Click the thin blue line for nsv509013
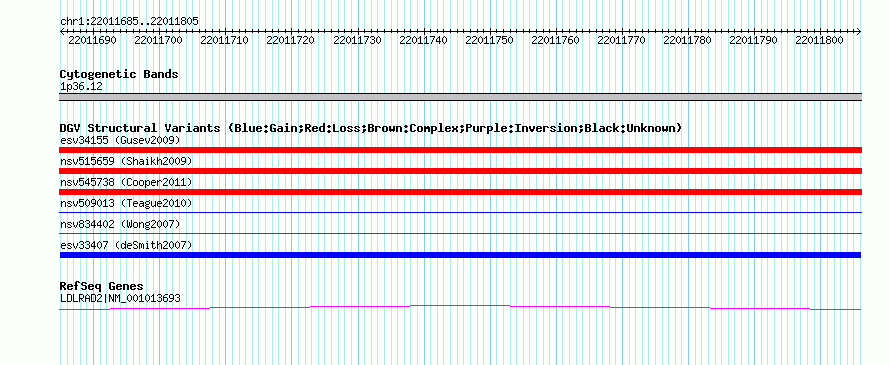The image size is (890, 365). [x=460, y=212]
